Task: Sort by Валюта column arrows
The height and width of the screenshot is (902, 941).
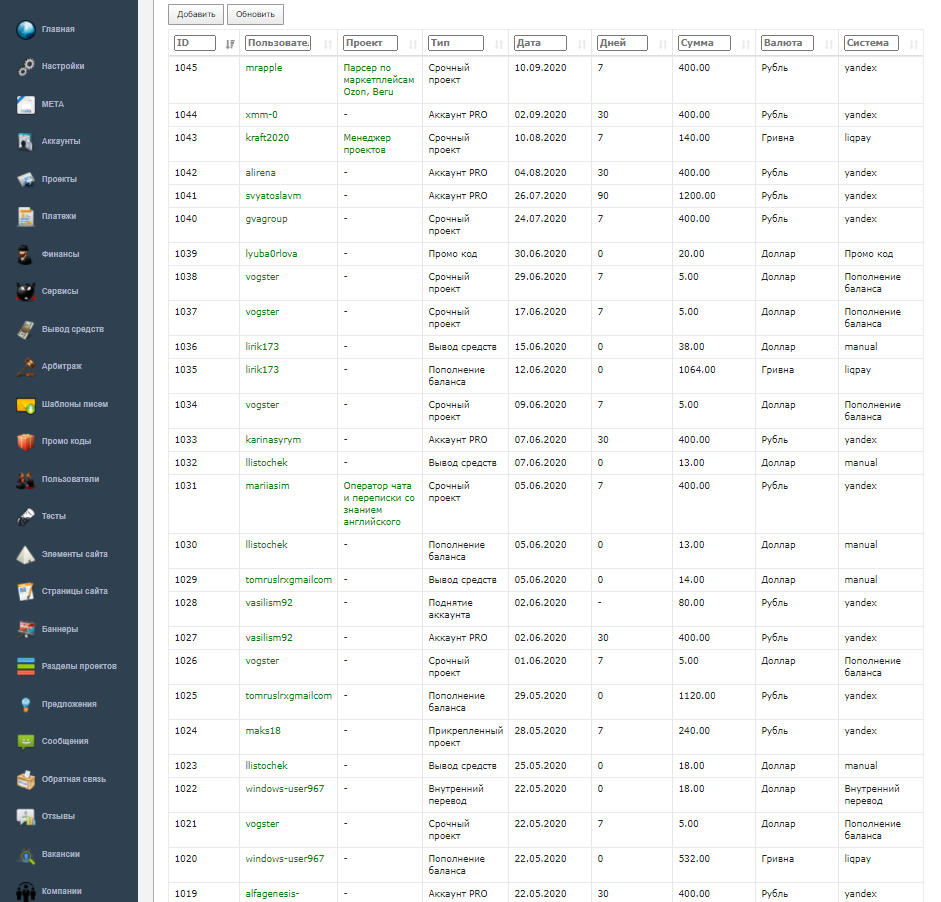Action: coord(829,44)
